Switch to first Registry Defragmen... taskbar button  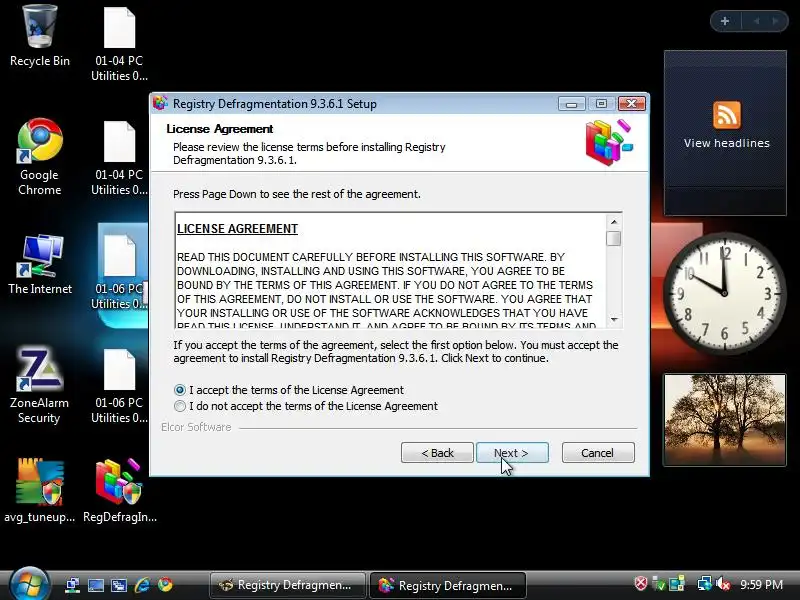(x=288, y=585)
